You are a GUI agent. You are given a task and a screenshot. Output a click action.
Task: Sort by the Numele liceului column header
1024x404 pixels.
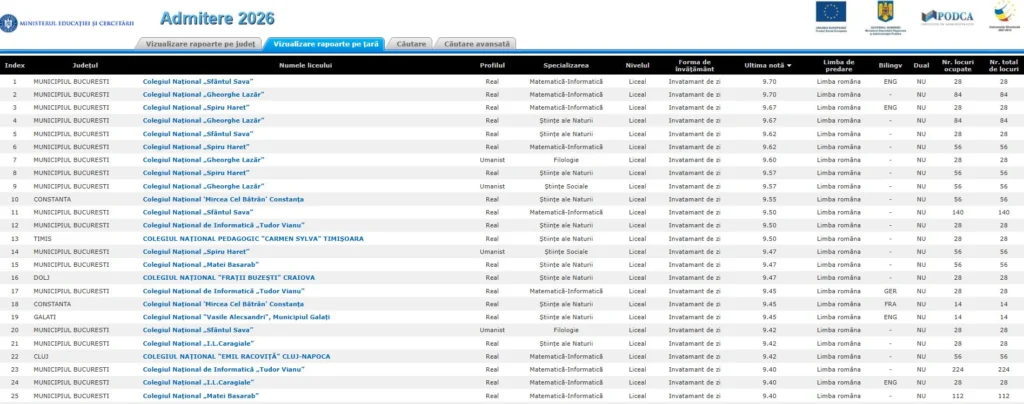pyautogui.click(x=306, y=65)
